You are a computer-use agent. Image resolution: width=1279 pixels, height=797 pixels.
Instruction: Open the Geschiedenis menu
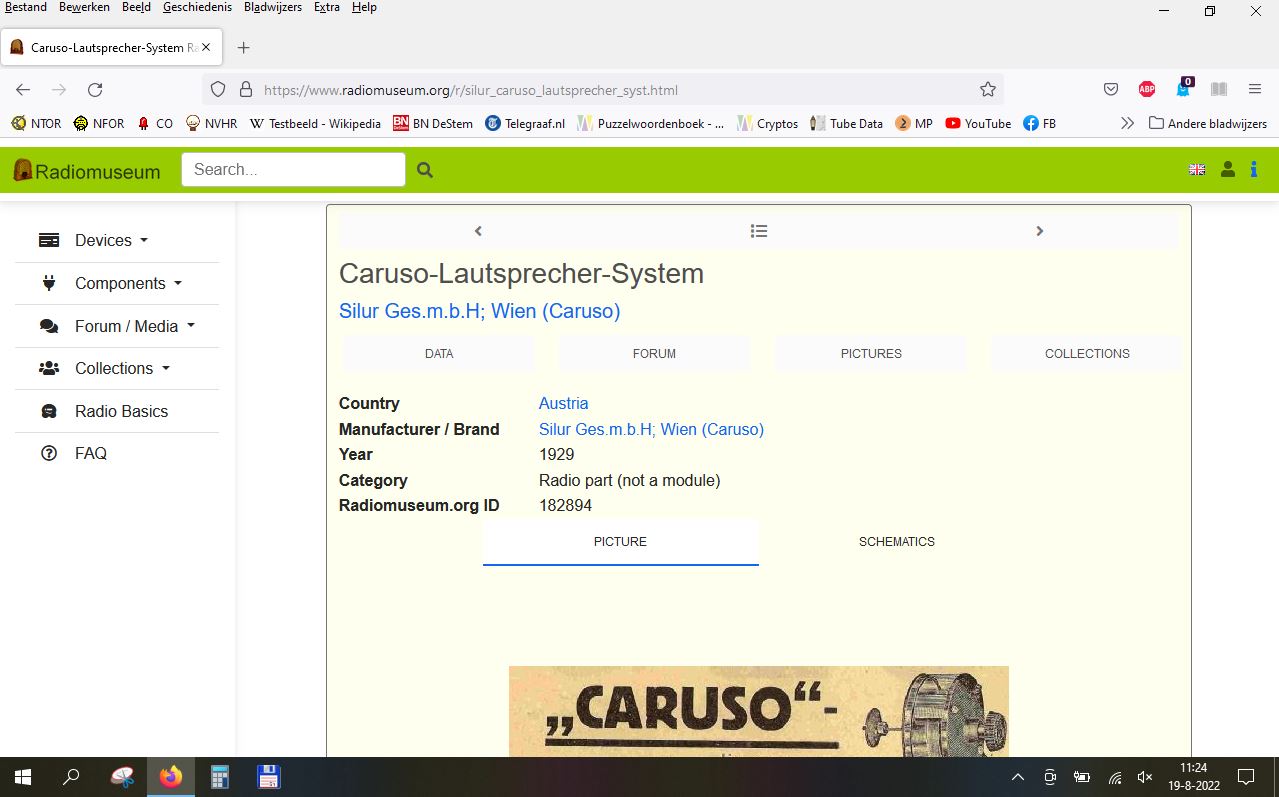click(198, 8)
